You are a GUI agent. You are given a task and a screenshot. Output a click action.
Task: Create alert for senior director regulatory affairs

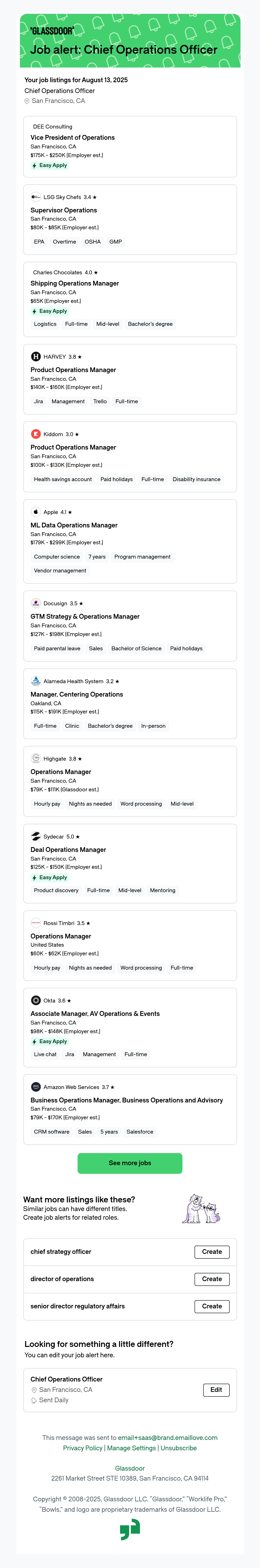(212, 1306)
